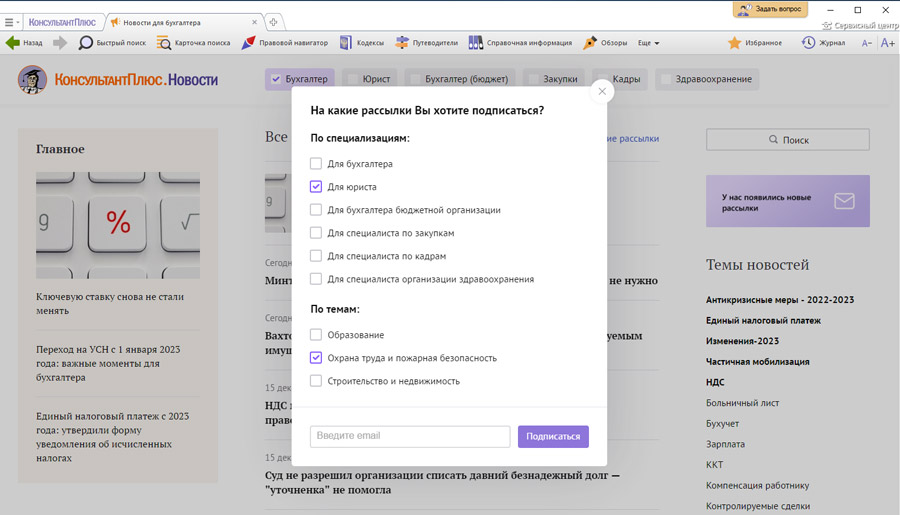This screenshot has width=900, height=515.
Task: Open the hamburger menu dropdown at top-left
Action: pos(10,22)
